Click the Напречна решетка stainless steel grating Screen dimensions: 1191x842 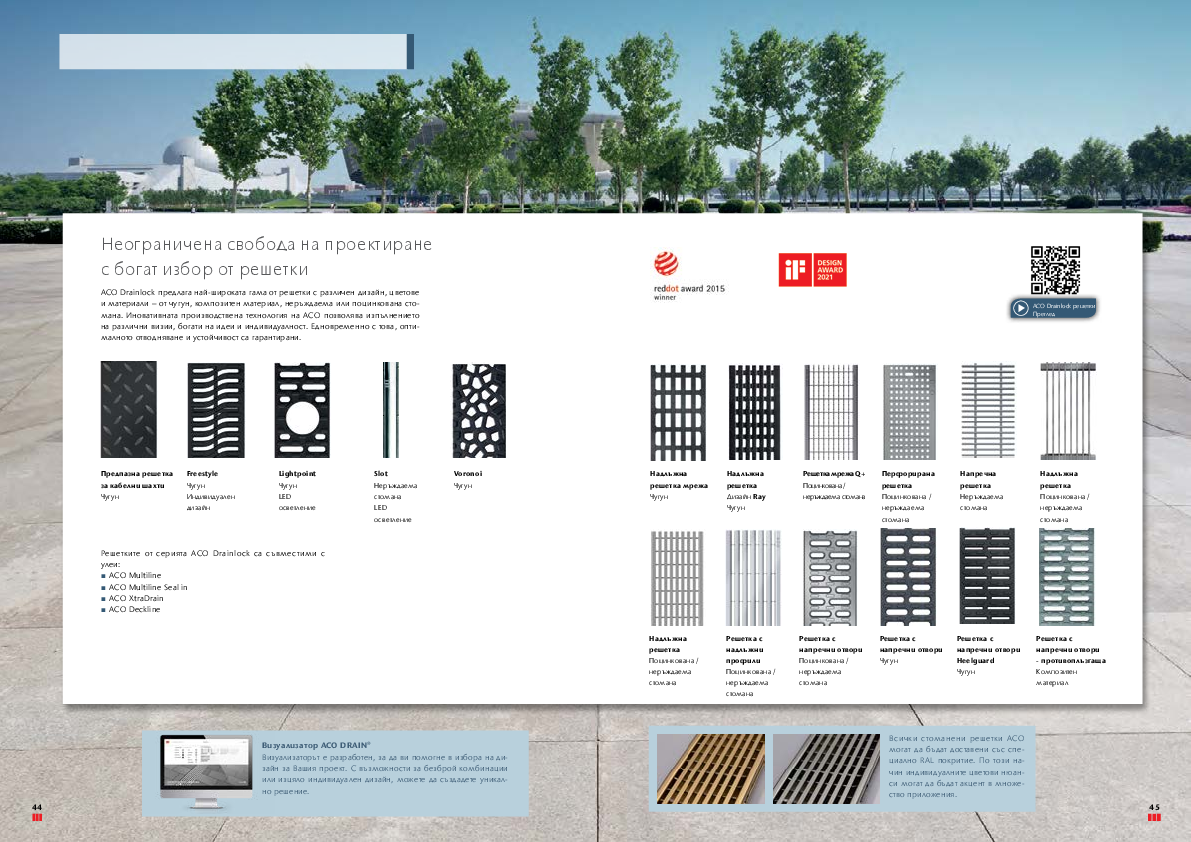(987, 412)
